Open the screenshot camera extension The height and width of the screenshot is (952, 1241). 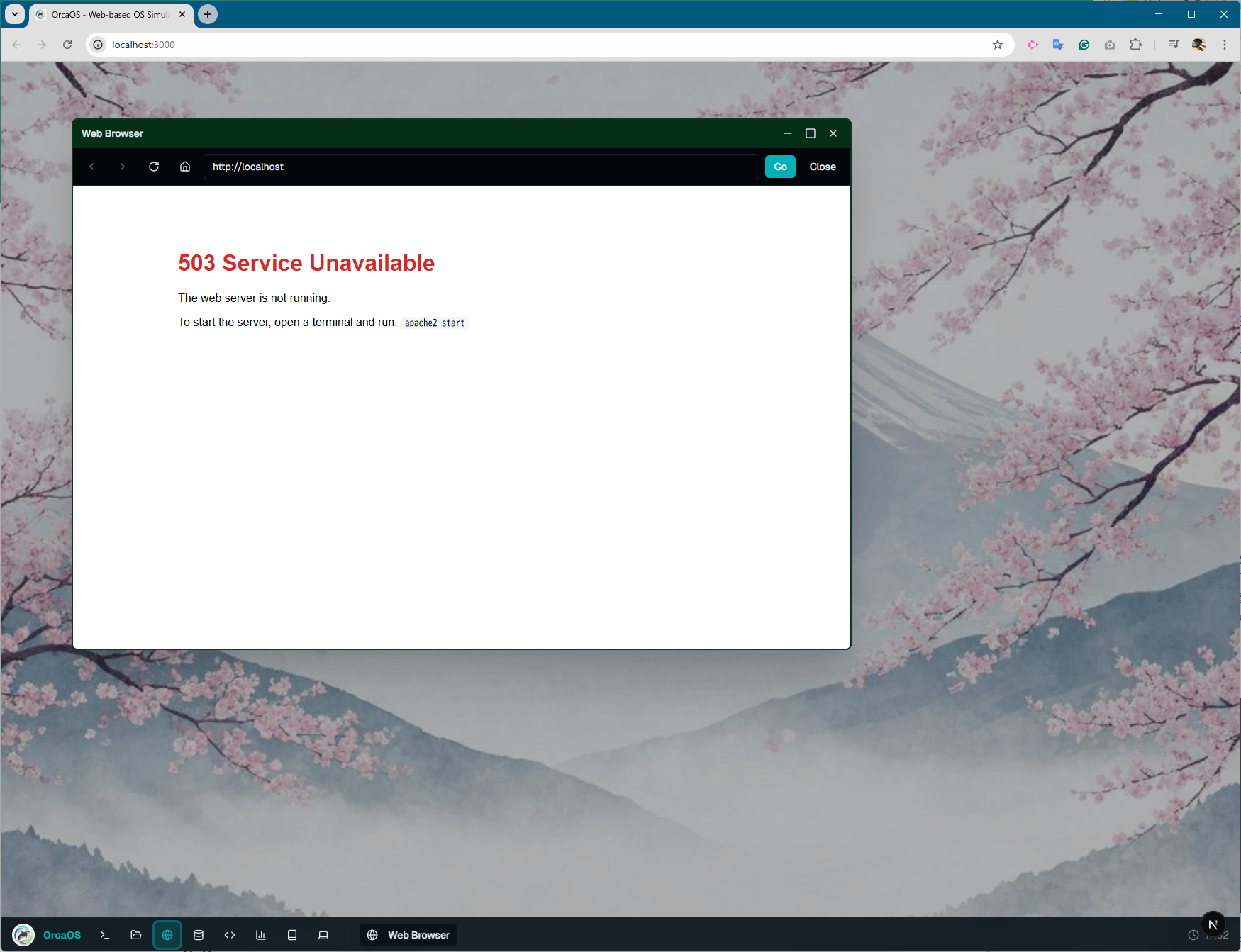1110,44
